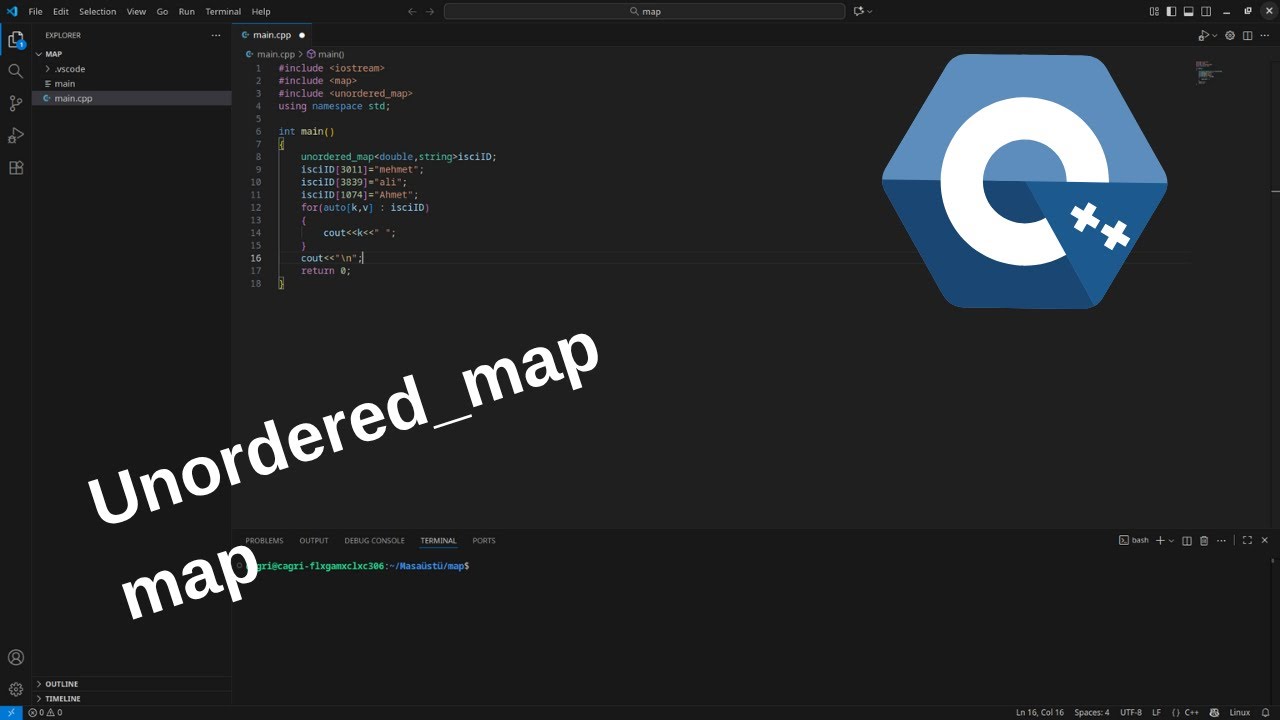Go forward using the navigation right arrow
The height and width of the screenshot is (720, 1280).
430,11
